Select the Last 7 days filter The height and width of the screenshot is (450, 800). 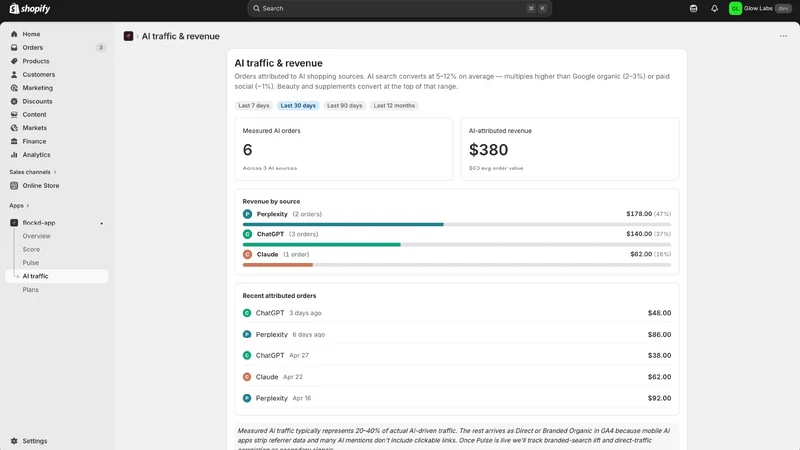tap(254, 106)
